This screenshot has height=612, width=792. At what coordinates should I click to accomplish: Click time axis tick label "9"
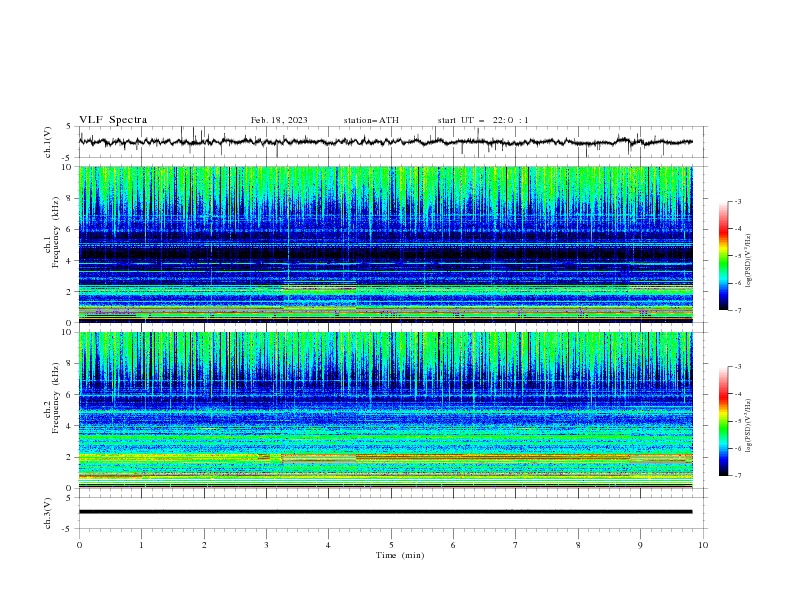[640, 545]
